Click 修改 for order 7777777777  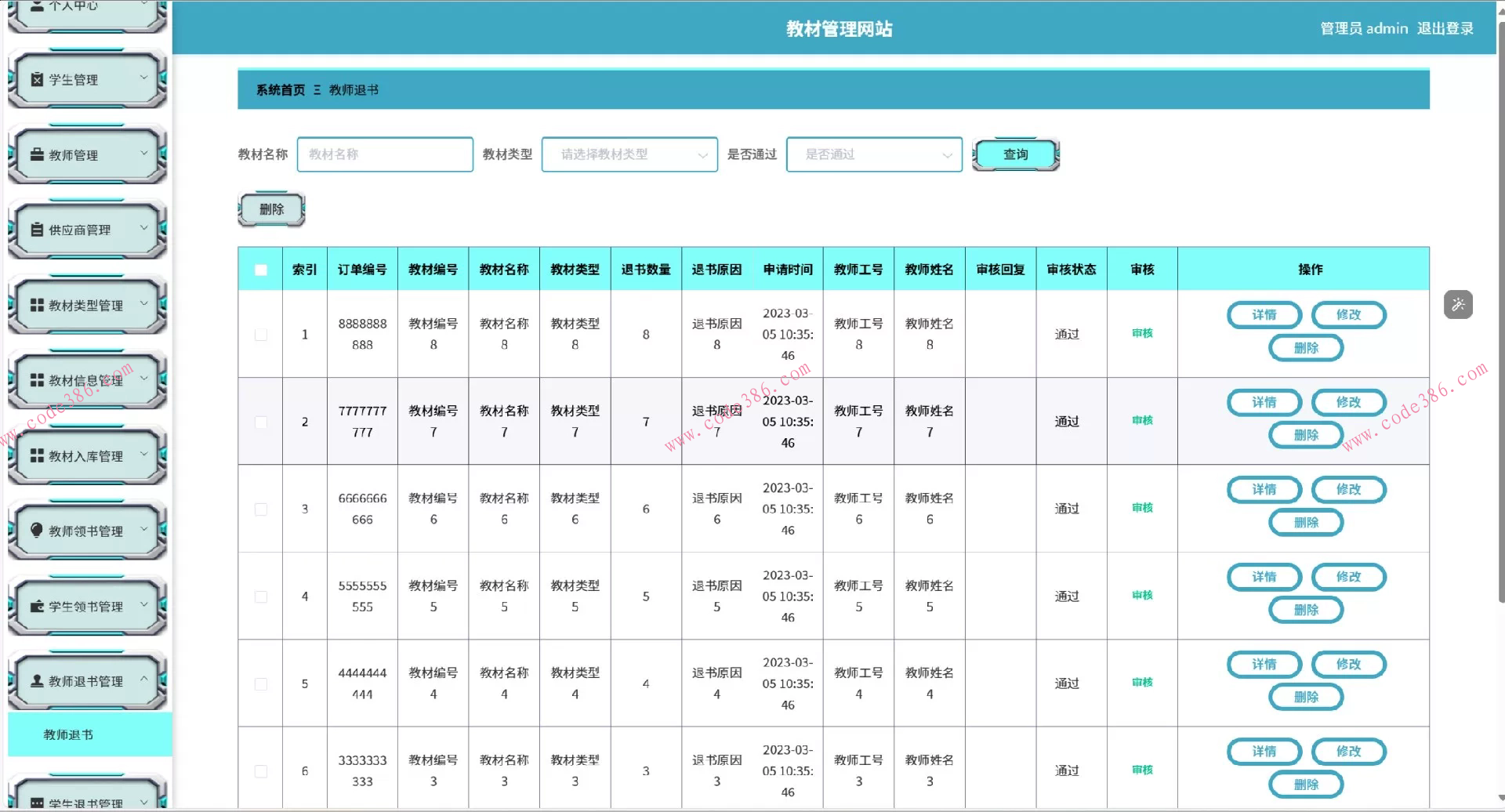click(x=1348, y=402)
